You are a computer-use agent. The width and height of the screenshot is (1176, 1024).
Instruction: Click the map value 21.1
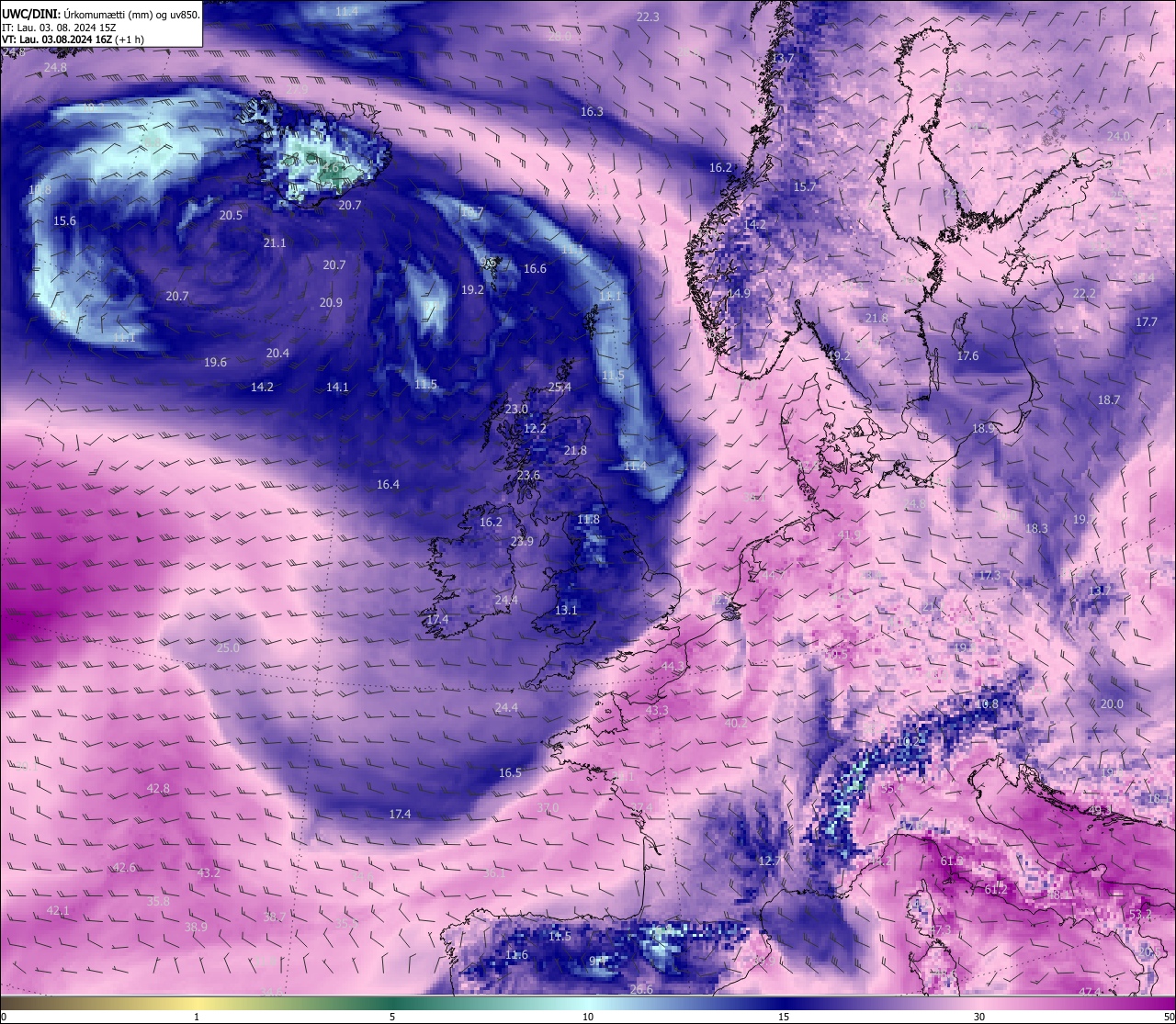275,243
